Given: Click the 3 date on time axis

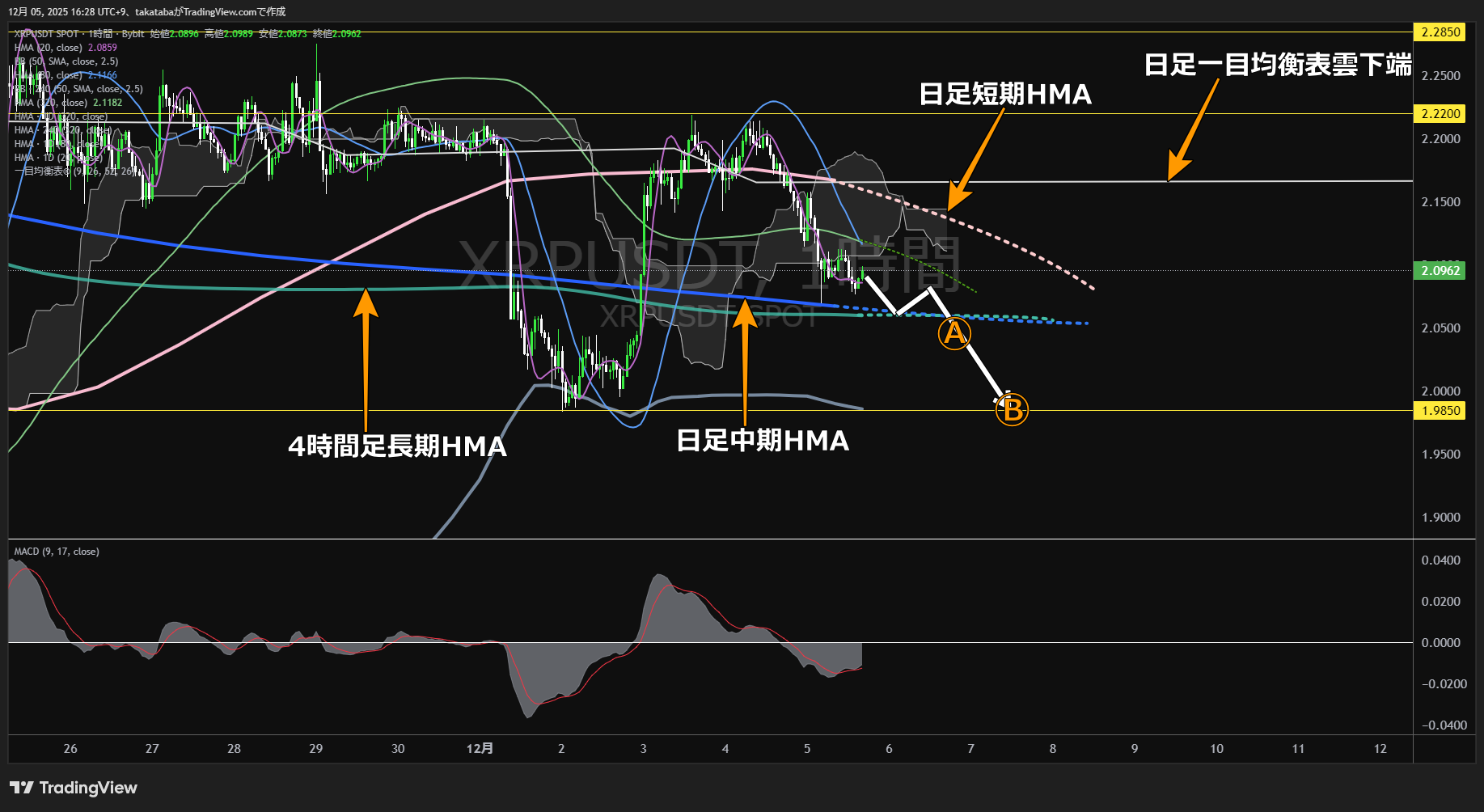Looking at the screenshot, I should (x=644, y=749).
